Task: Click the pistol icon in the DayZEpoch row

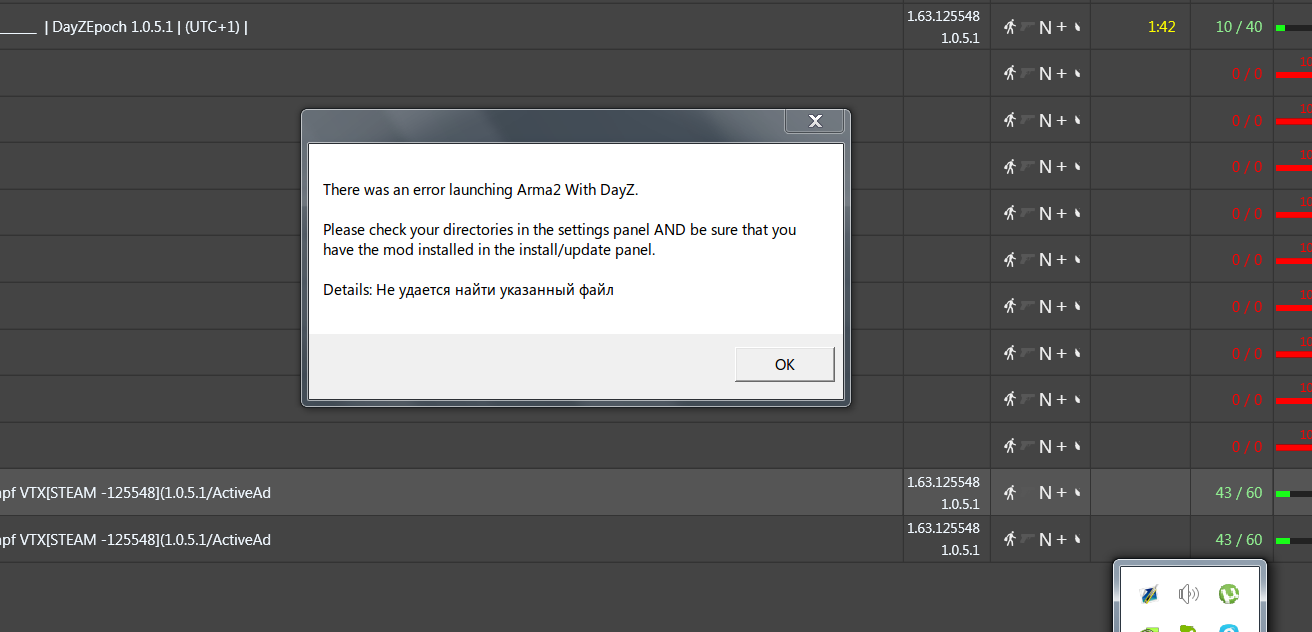Action: click(1027, 27)
